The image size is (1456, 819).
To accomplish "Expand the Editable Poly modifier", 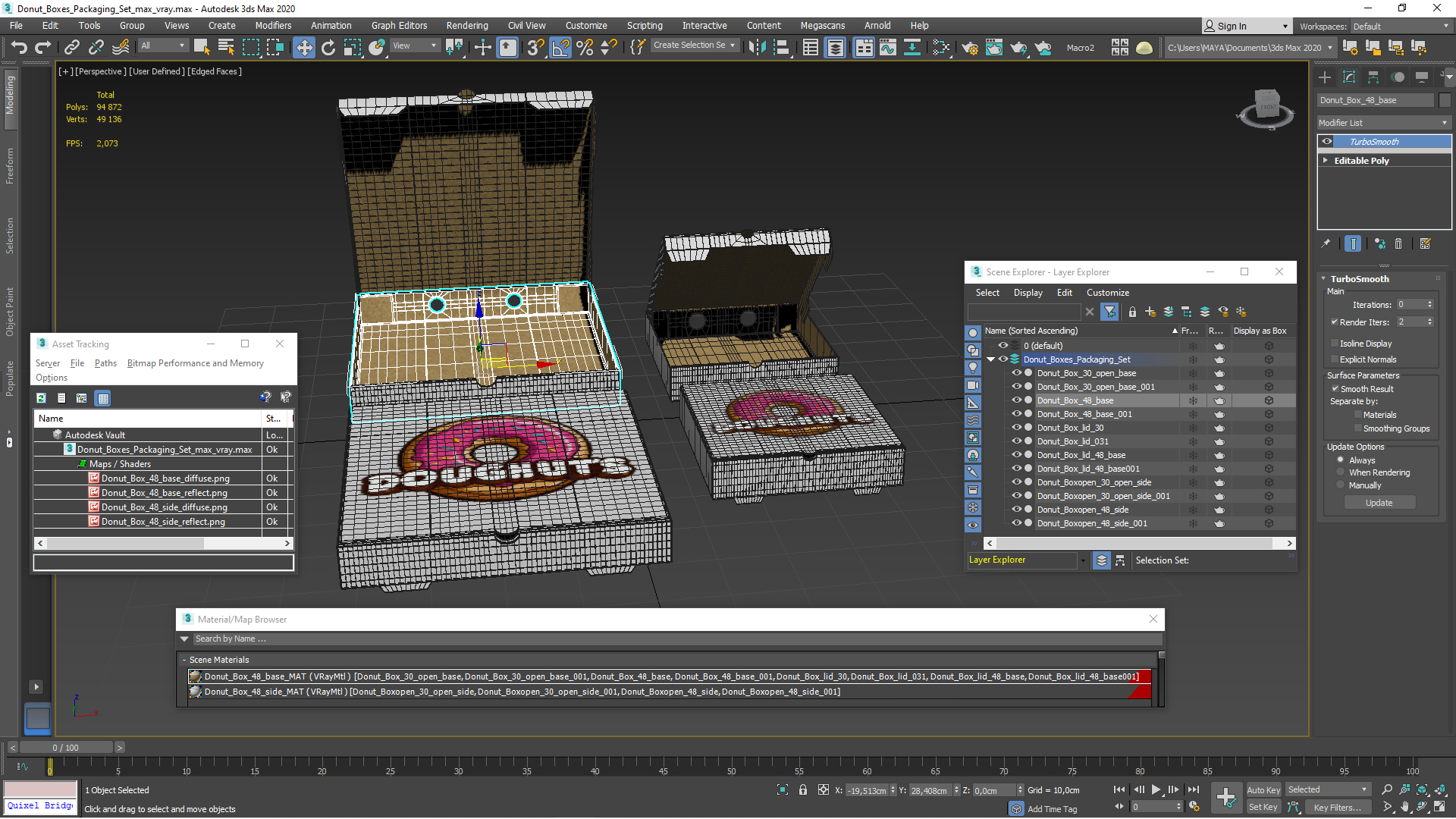I will click(1326, 161).
